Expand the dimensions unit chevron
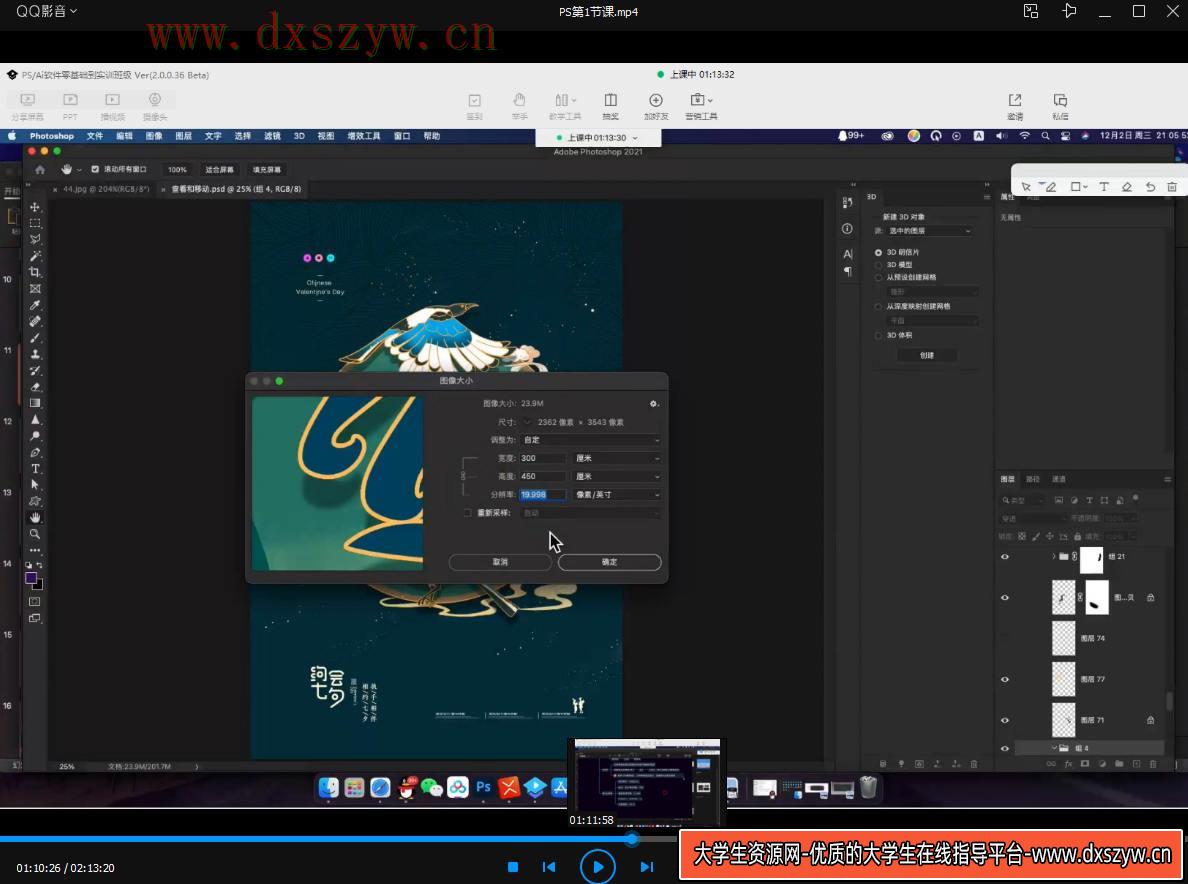This screenshot has width=1188, height=884. (x=527, y=422)
